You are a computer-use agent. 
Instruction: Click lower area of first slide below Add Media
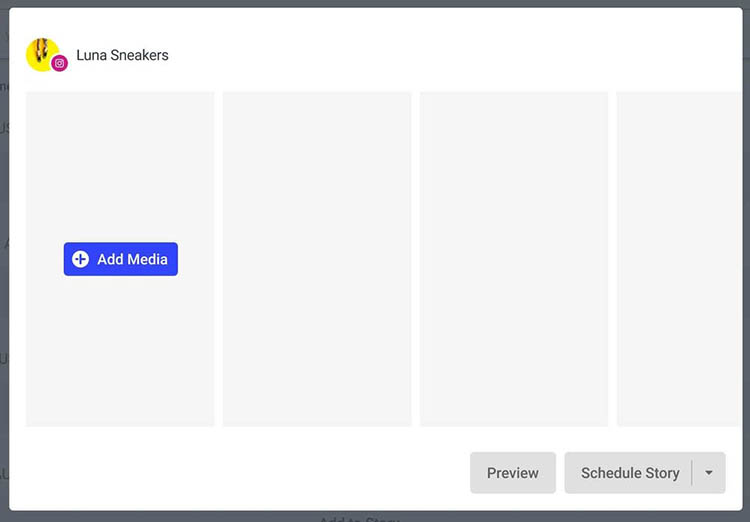click(x=120, y=352)
